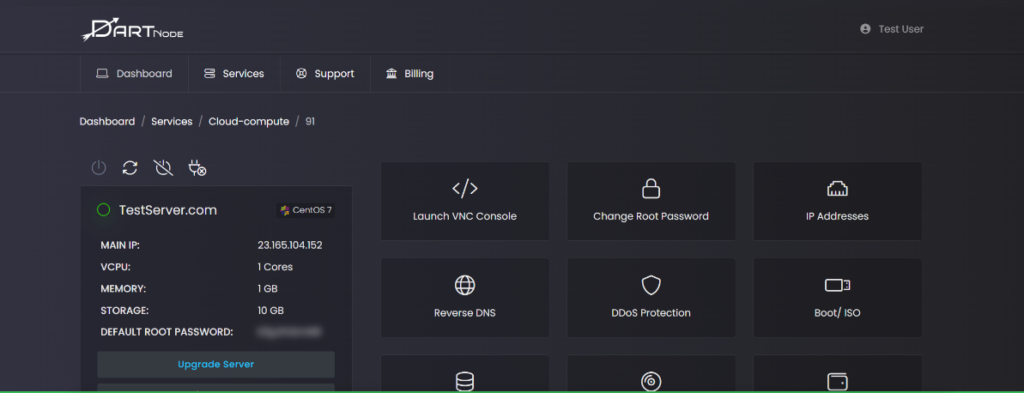Click the DEFAULT ROOT PASSWORD label
This screenshot has height=393, width=1024.
pos(167,332)
